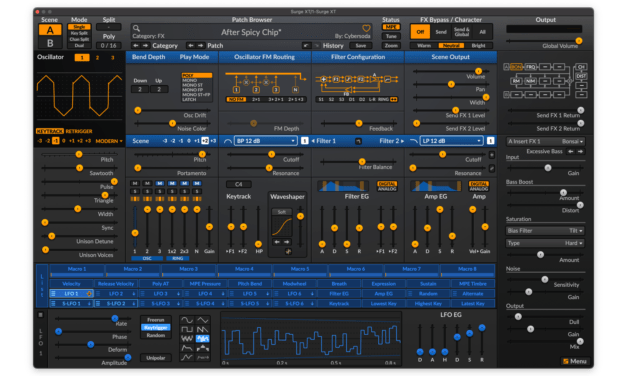
Task: Select MONO play mode
Action: click(x=190, y=80)
